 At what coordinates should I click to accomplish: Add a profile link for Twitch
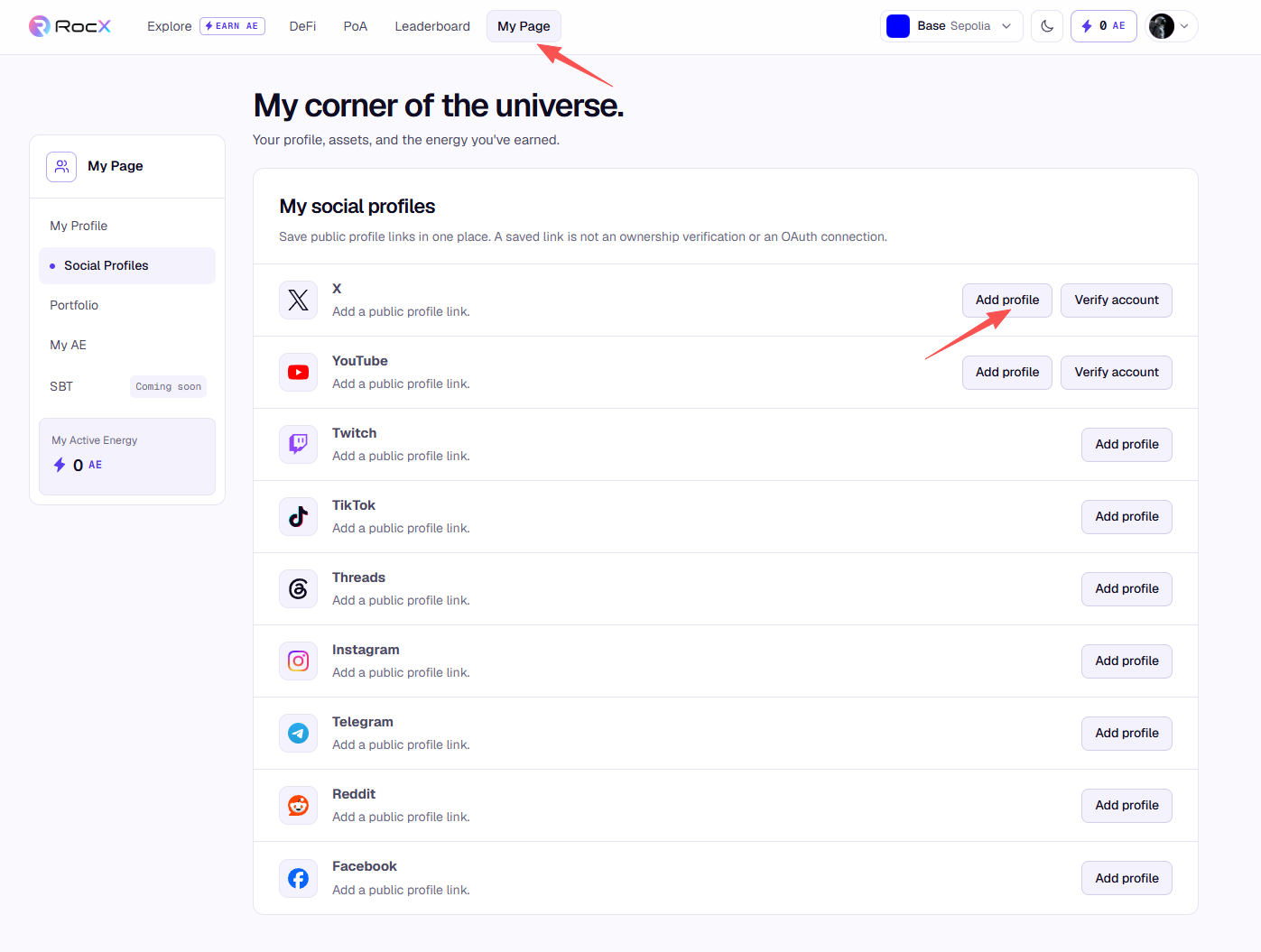click(x=1127, y=445)
